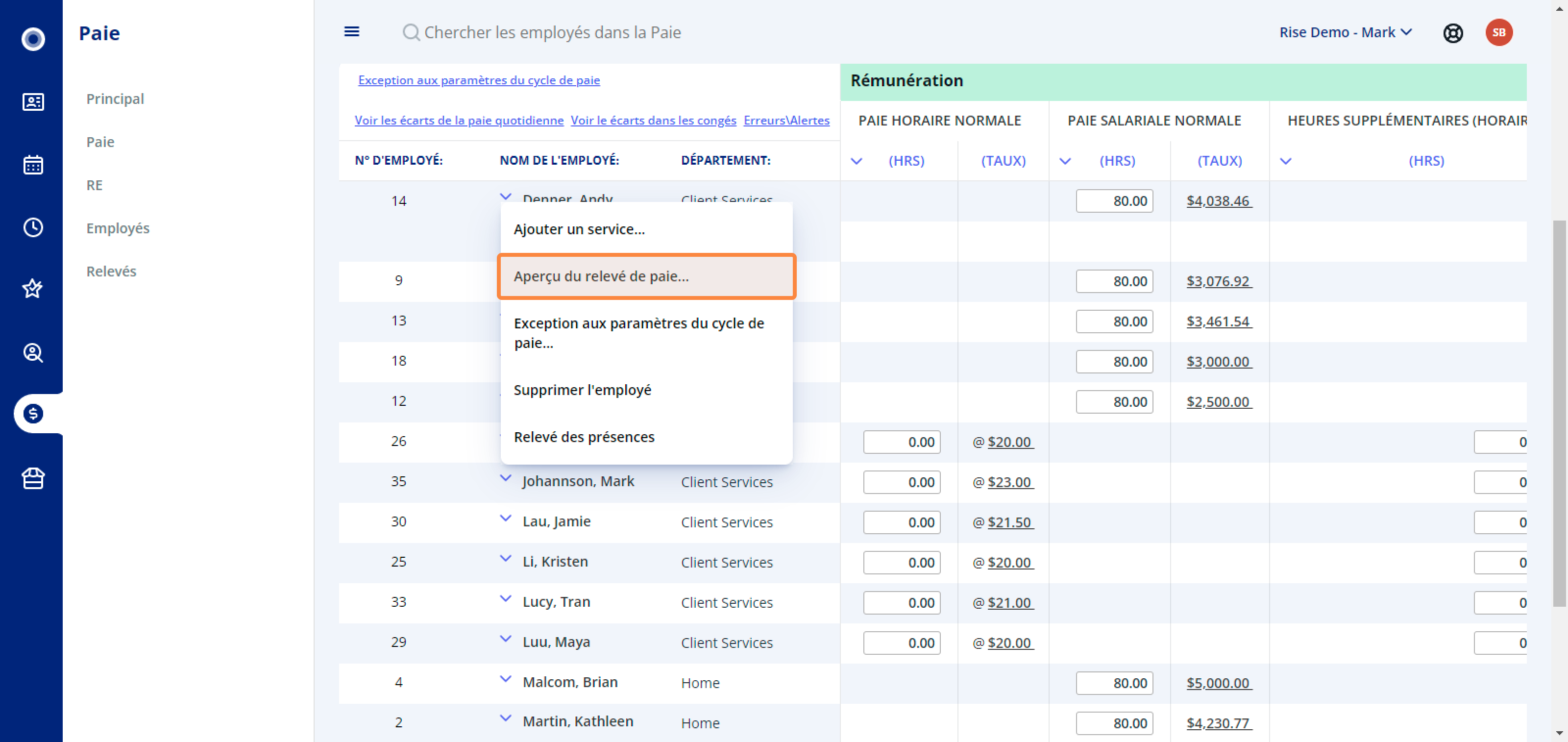Image resolution: width=1568 pixels, height=742 pixels.
Task: Open the calendar sidebar icon
Action: [33, 164]
